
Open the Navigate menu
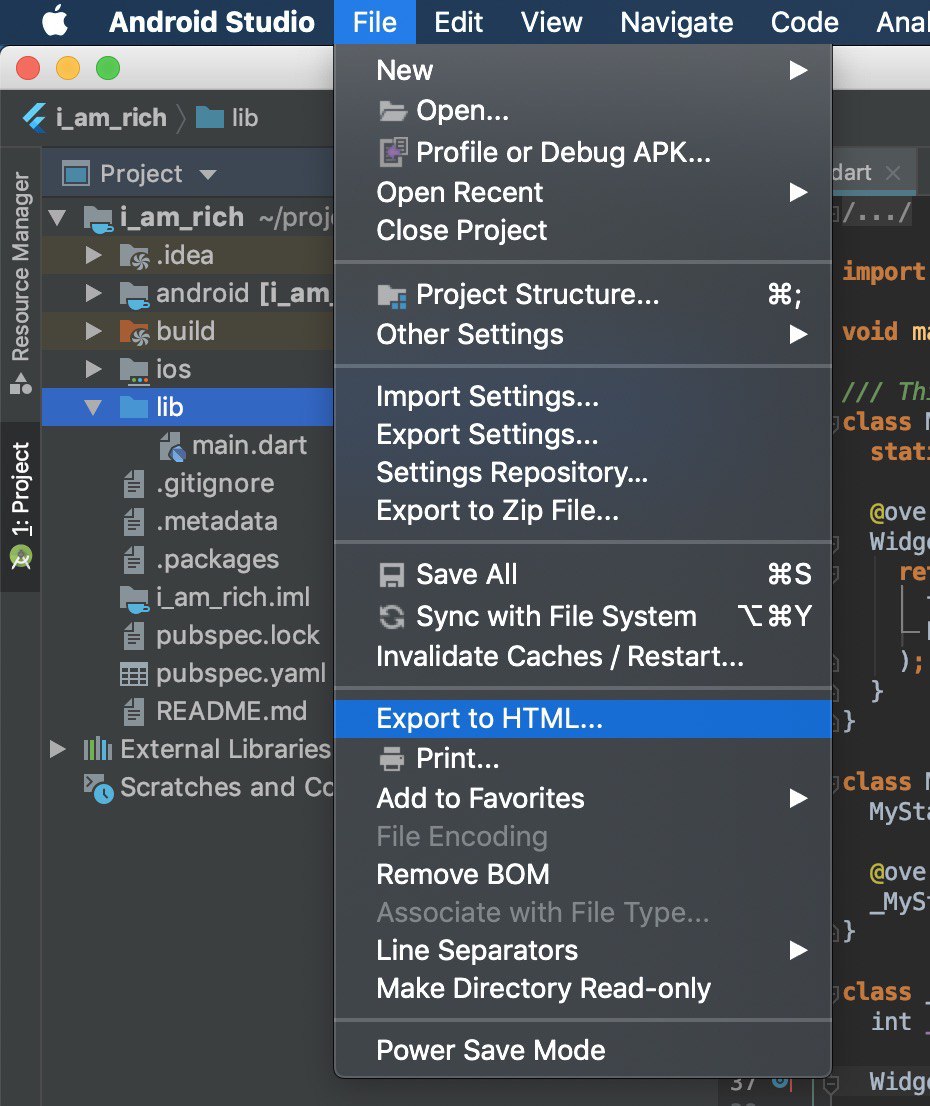[677, 23]
